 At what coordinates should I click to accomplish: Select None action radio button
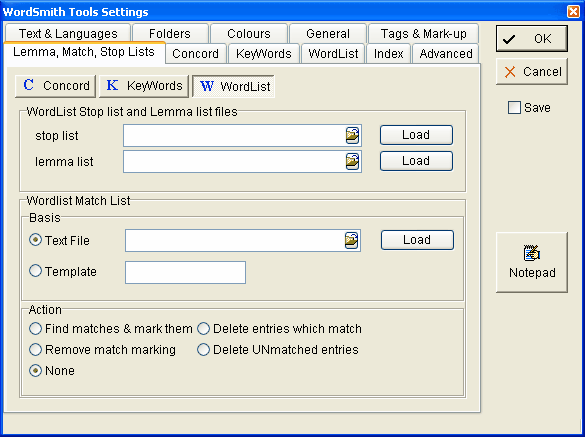pos(35,371)
